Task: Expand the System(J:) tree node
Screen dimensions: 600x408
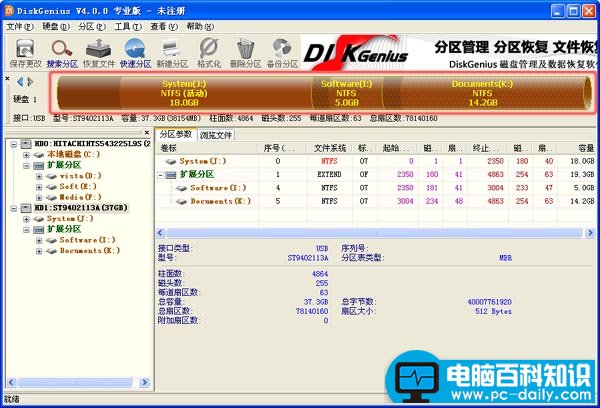Action: 26,219
